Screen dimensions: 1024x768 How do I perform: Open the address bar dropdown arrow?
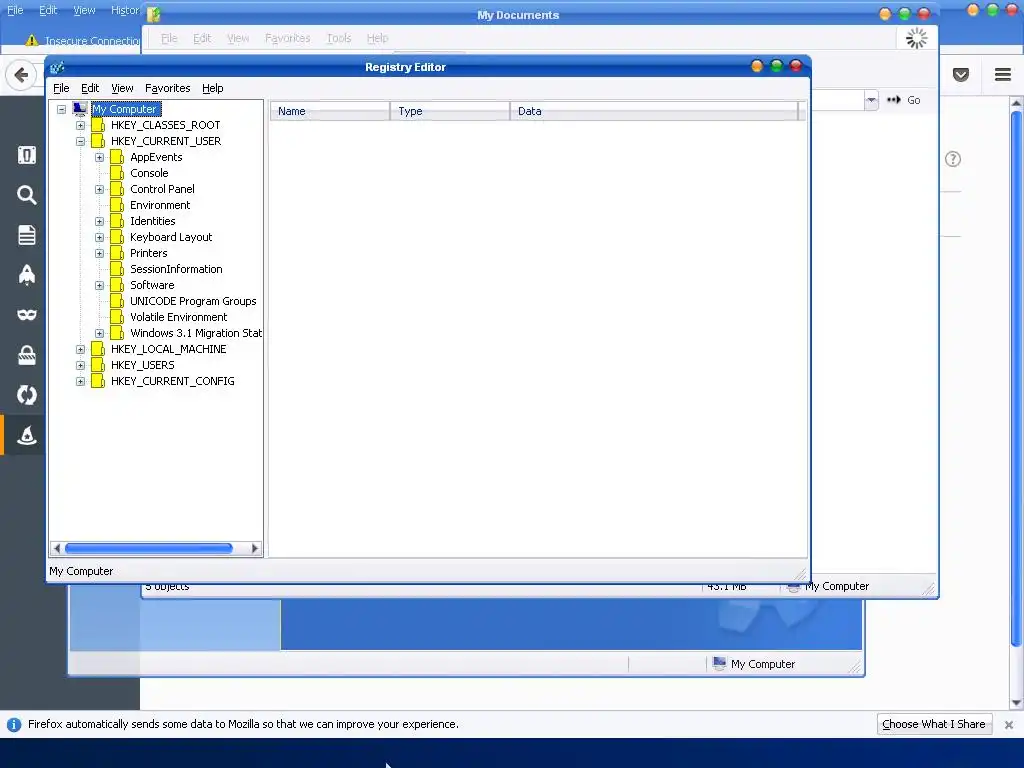[x=871, y=100]
